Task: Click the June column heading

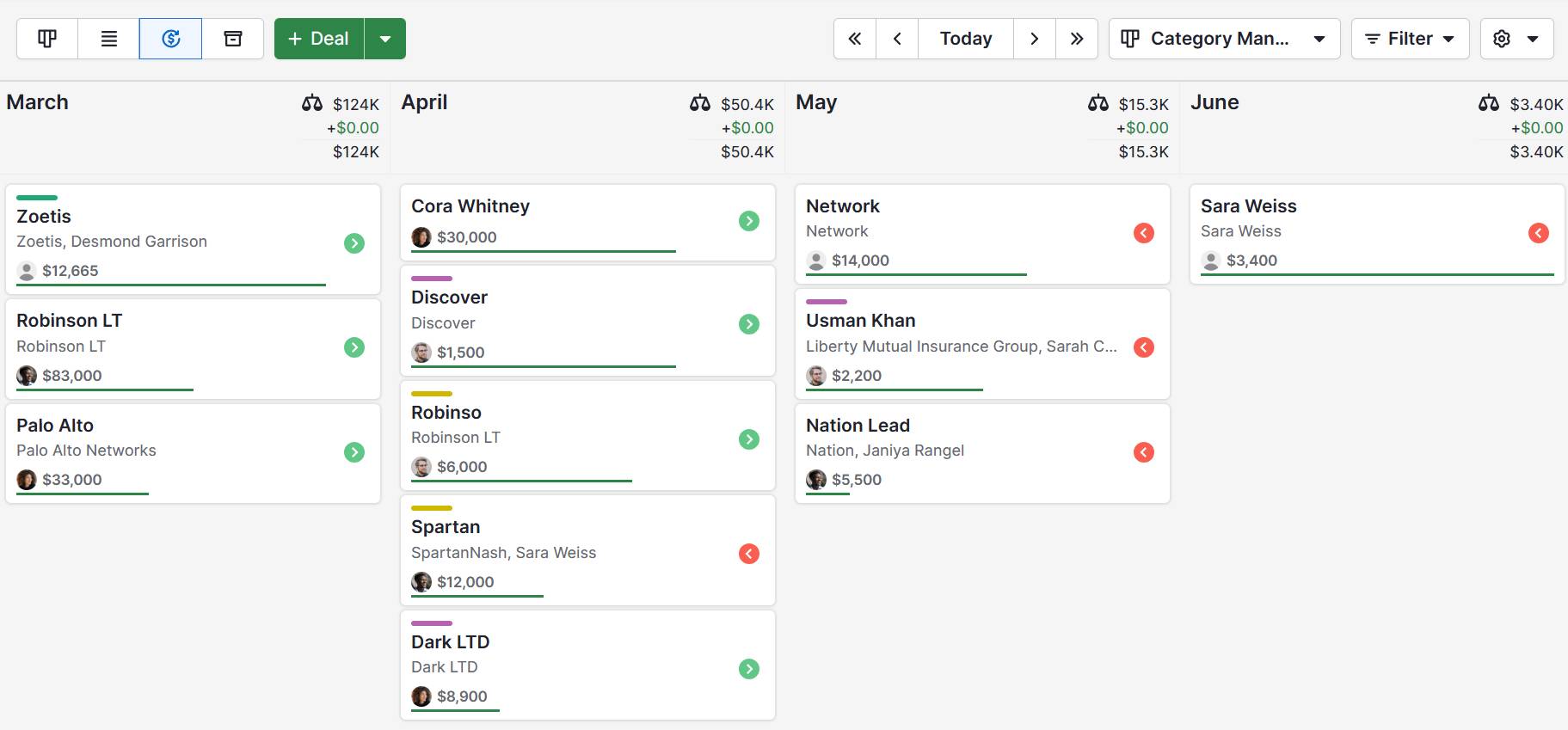Action: [1214, 102]
